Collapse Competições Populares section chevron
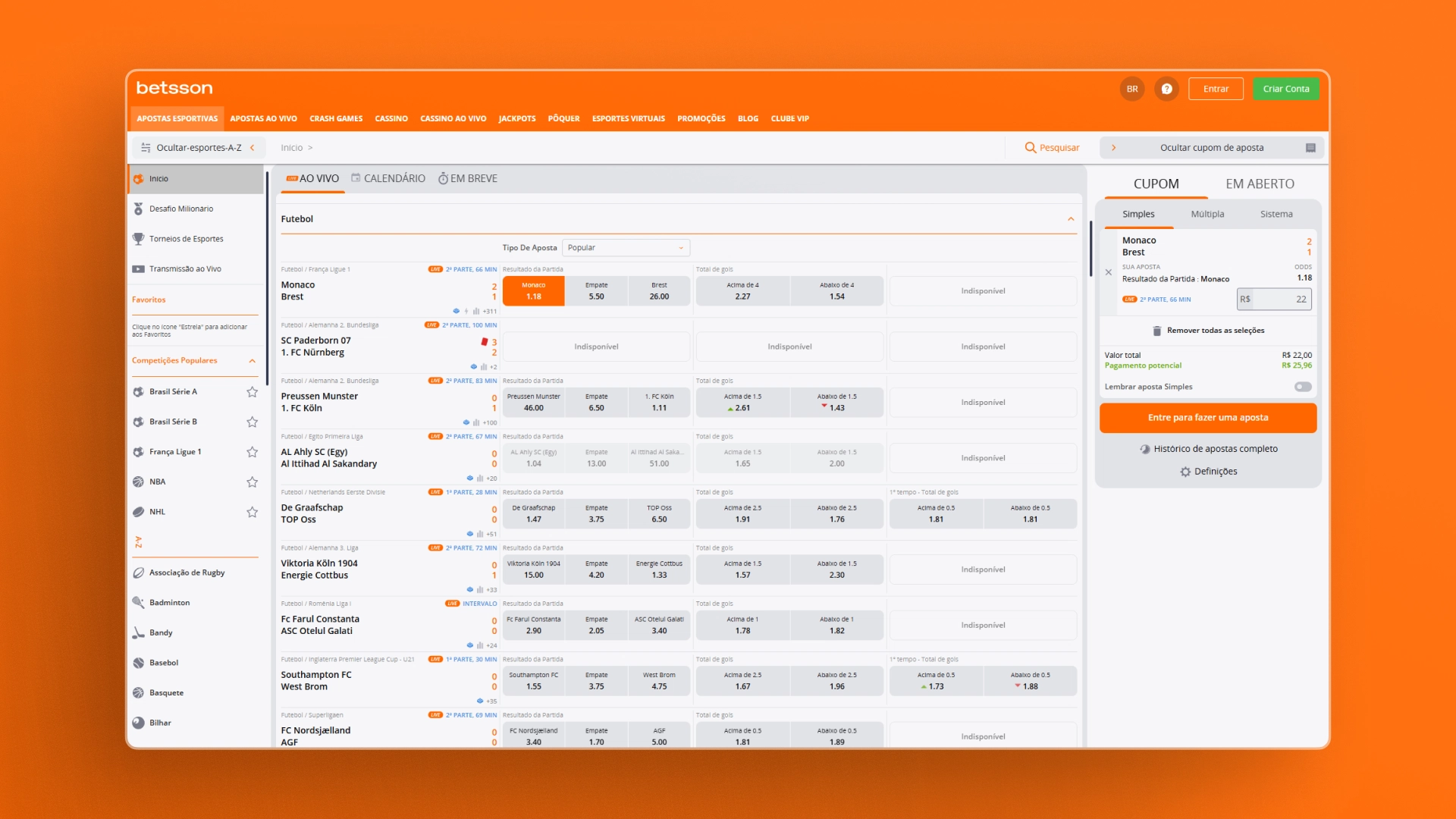 coord(253,361)
